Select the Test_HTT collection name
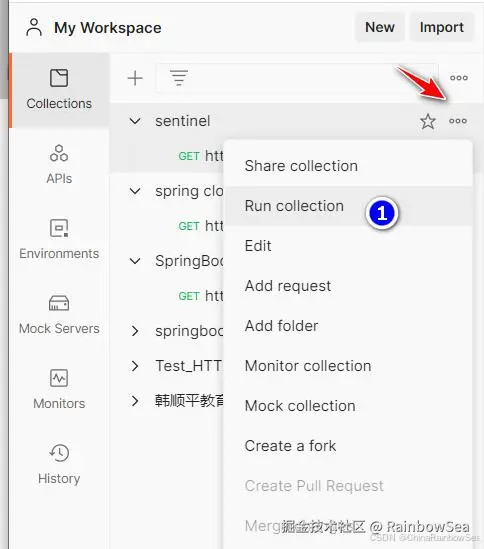Image resolution: width=484 pixels, height=549 pixels. click(x=188, y=366)
